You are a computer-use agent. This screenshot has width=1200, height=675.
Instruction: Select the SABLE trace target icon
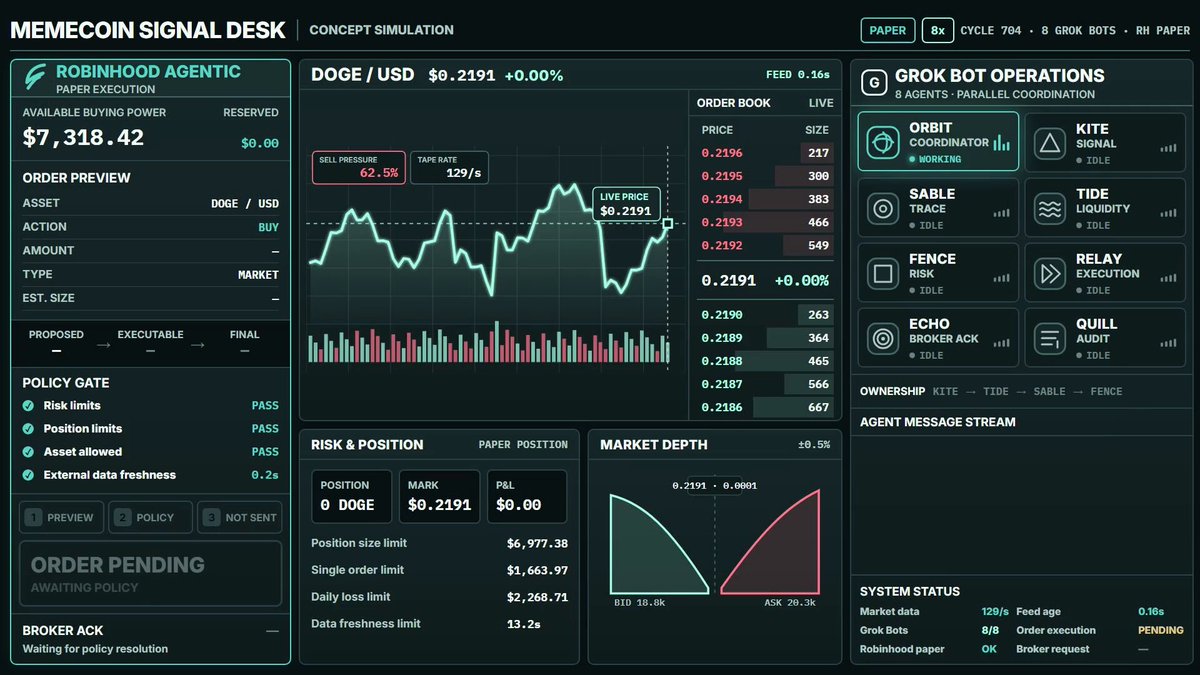coord(882,209)
